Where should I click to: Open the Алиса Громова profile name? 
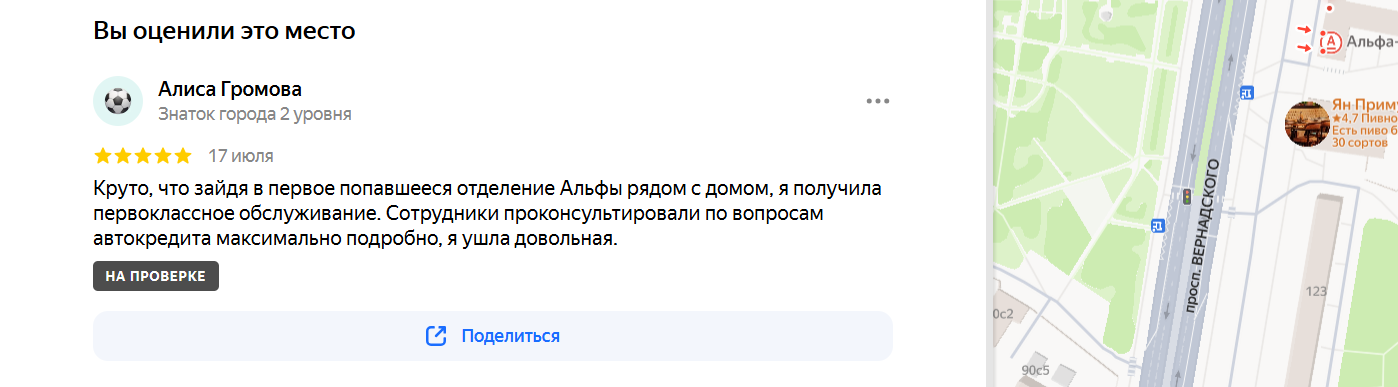click(230, 89)
